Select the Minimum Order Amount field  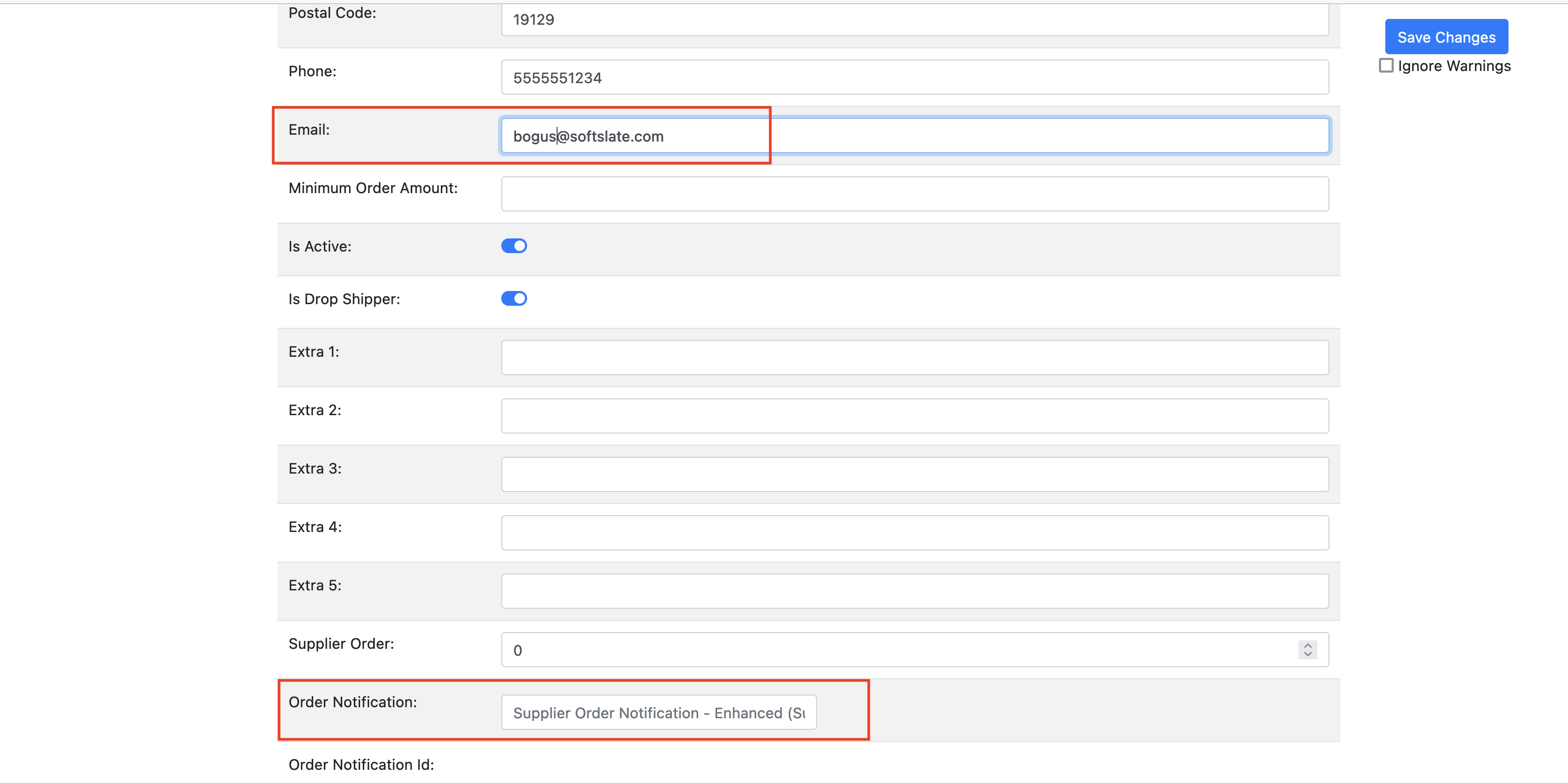(915, 194)
